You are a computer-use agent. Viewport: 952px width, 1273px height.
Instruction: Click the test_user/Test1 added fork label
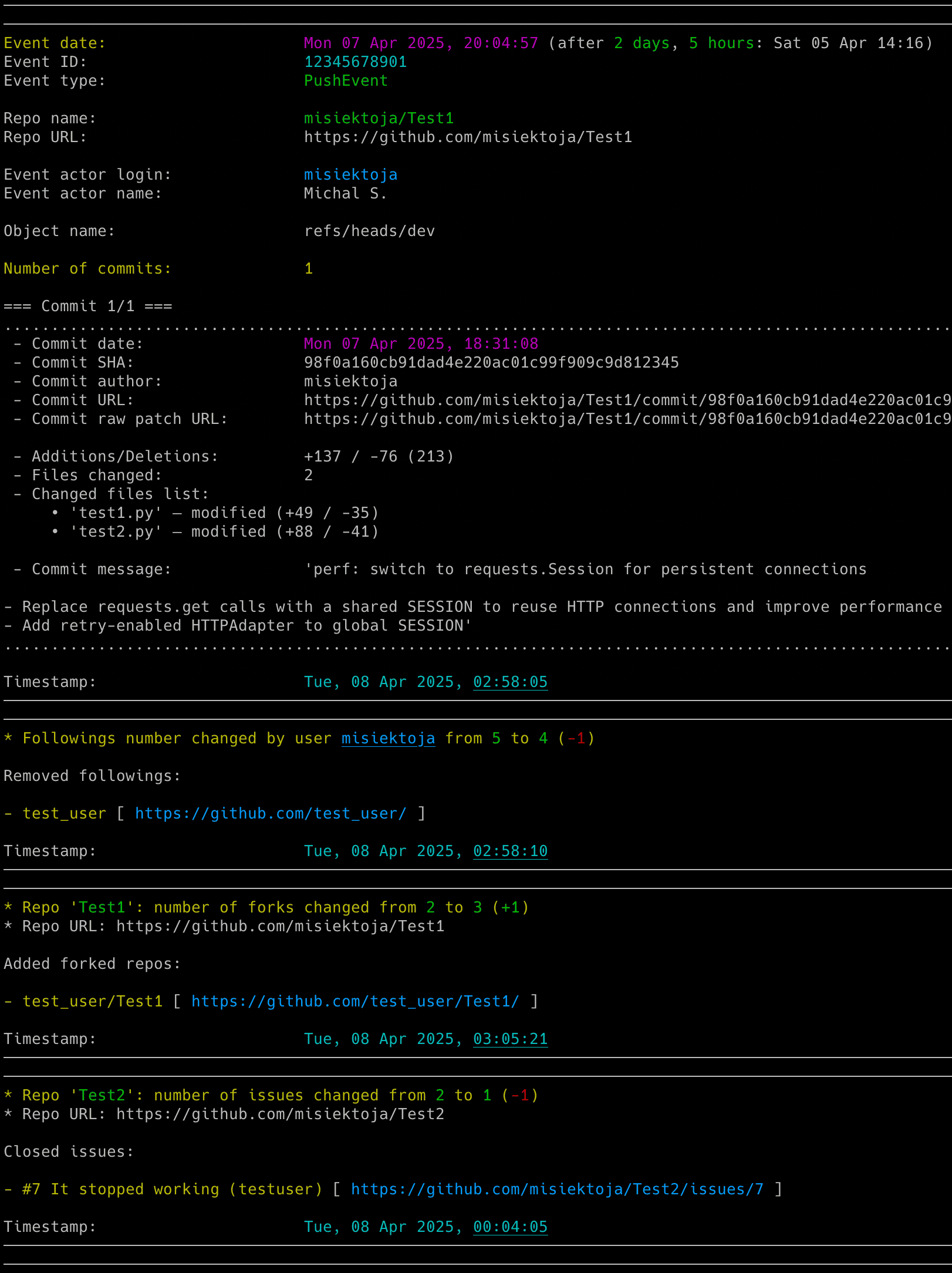[x=93, y=1001]
